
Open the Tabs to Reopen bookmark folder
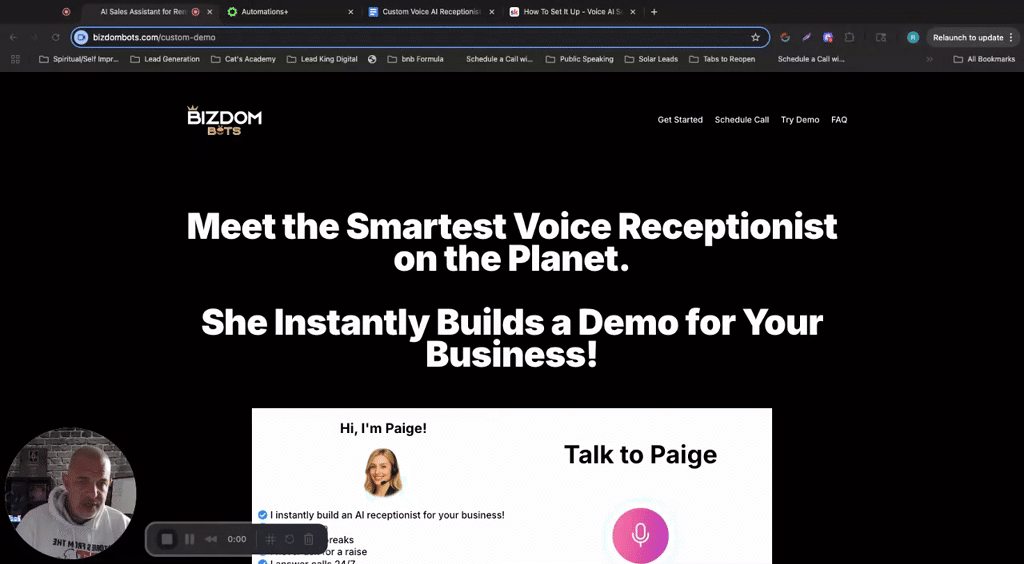coord(722,59)
